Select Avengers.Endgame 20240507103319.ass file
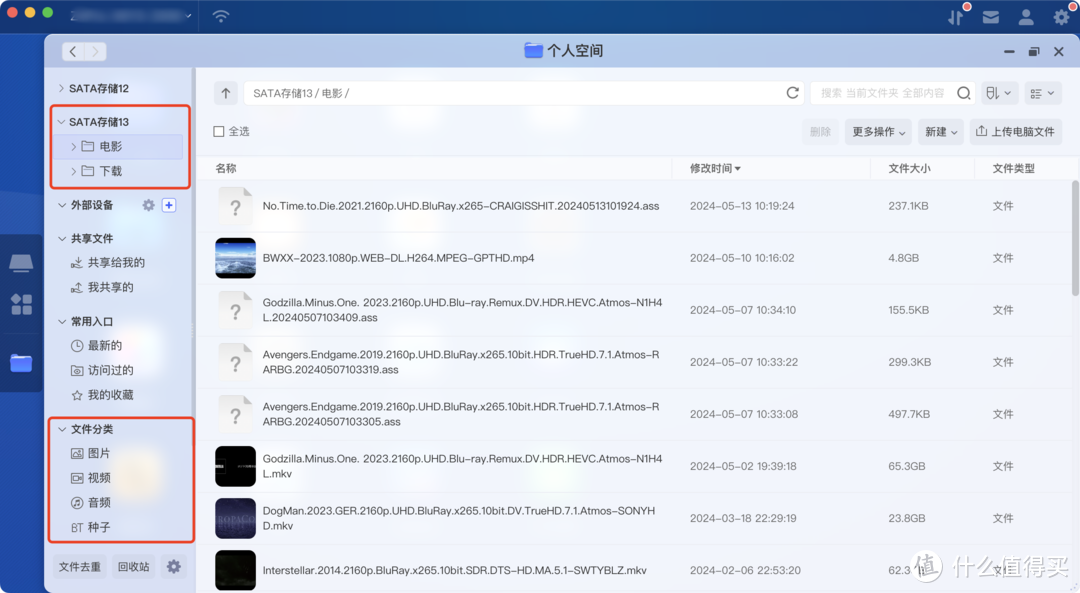 click(x=461, y=362)
